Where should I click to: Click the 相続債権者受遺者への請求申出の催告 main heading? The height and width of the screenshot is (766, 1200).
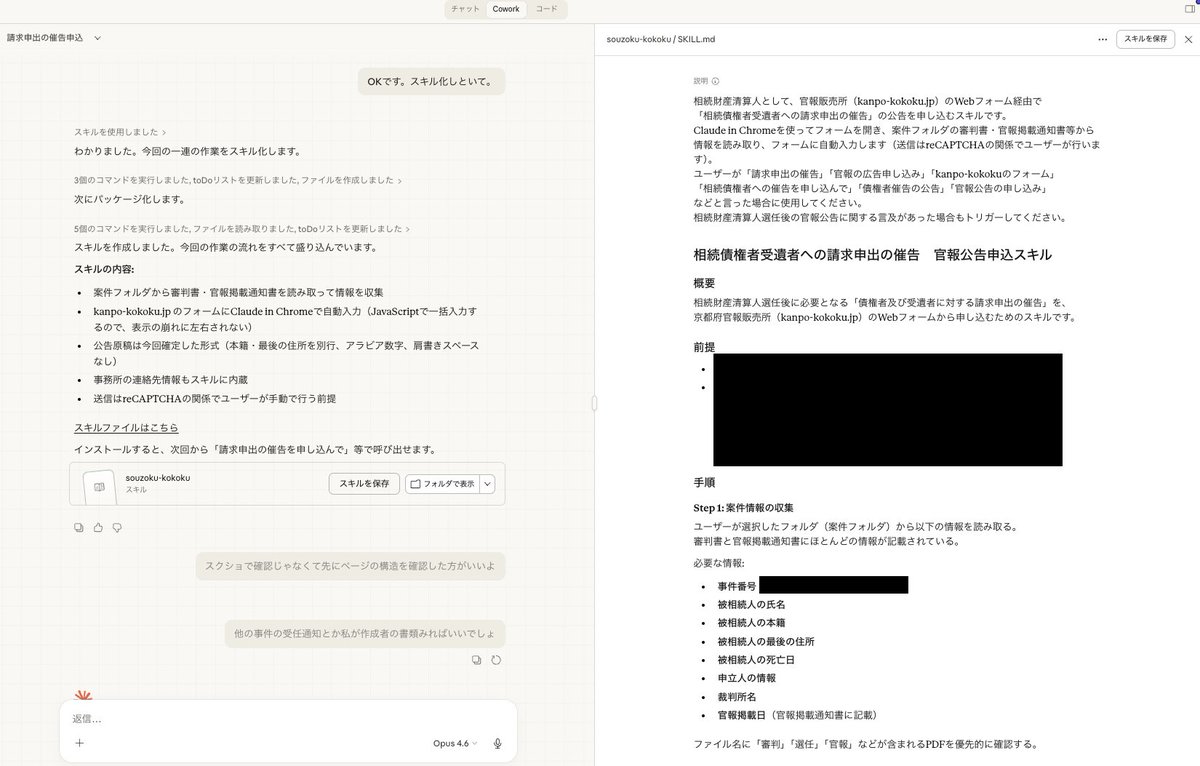(872, 254)
